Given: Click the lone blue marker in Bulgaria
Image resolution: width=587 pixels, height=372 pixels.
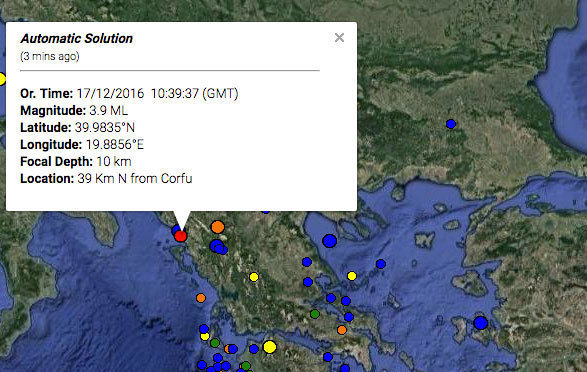Looking at the screenshot, I should [x=451, y=124].
